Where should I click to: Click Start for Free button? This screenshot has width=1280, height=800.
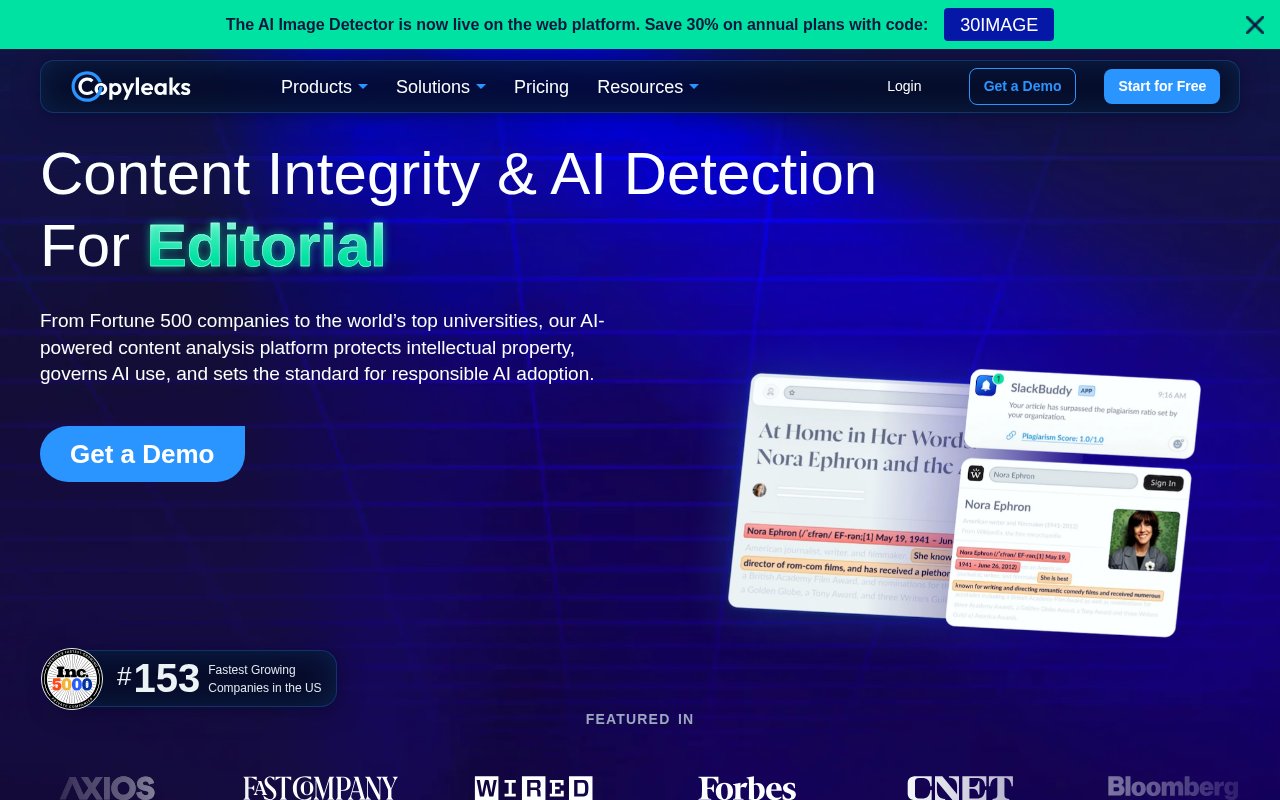(1162, 86)
